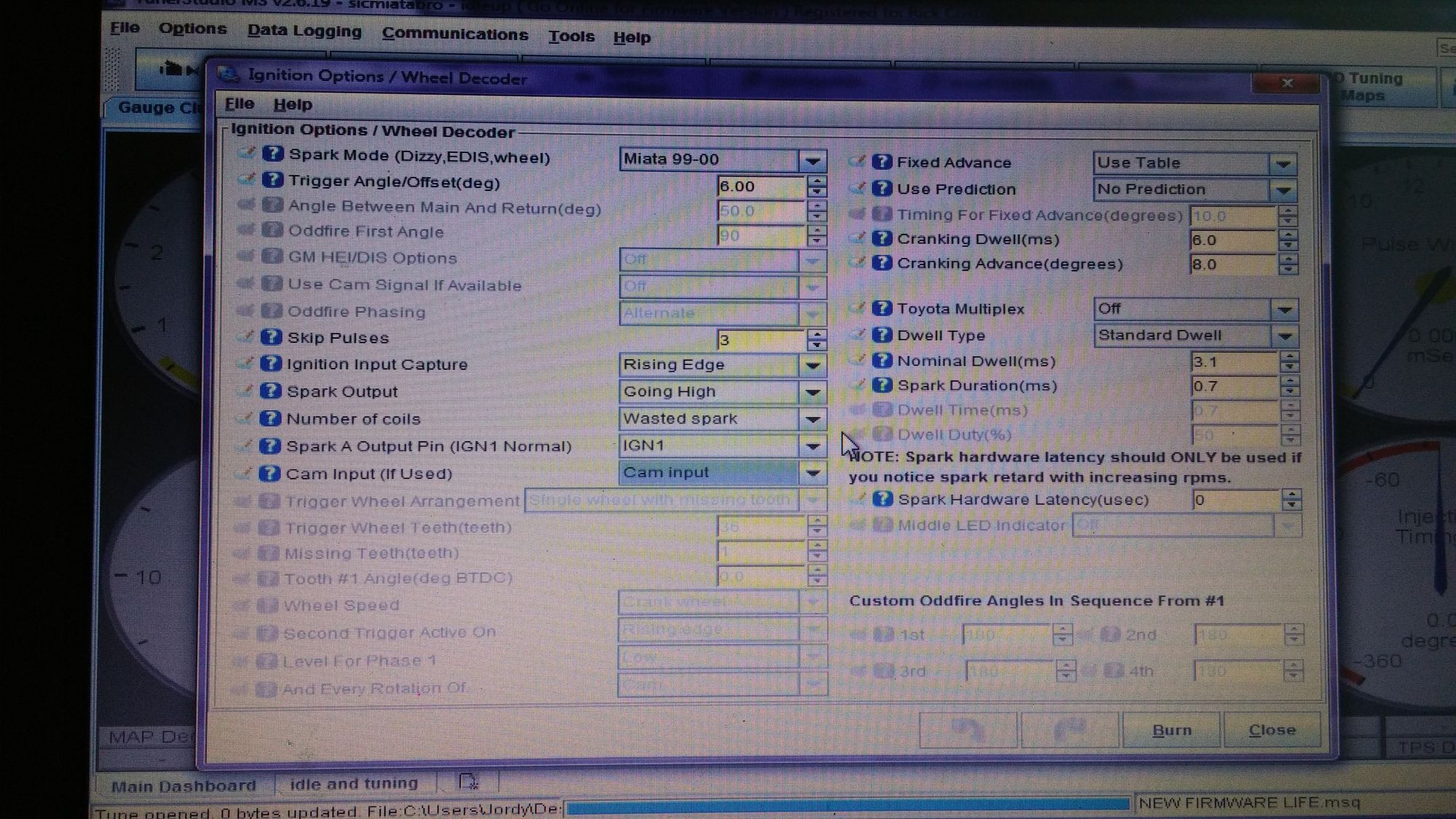Click the Nominal Dwell(ms) value field
Viewport: 1456px width, 819px height.
point(1232,361)
